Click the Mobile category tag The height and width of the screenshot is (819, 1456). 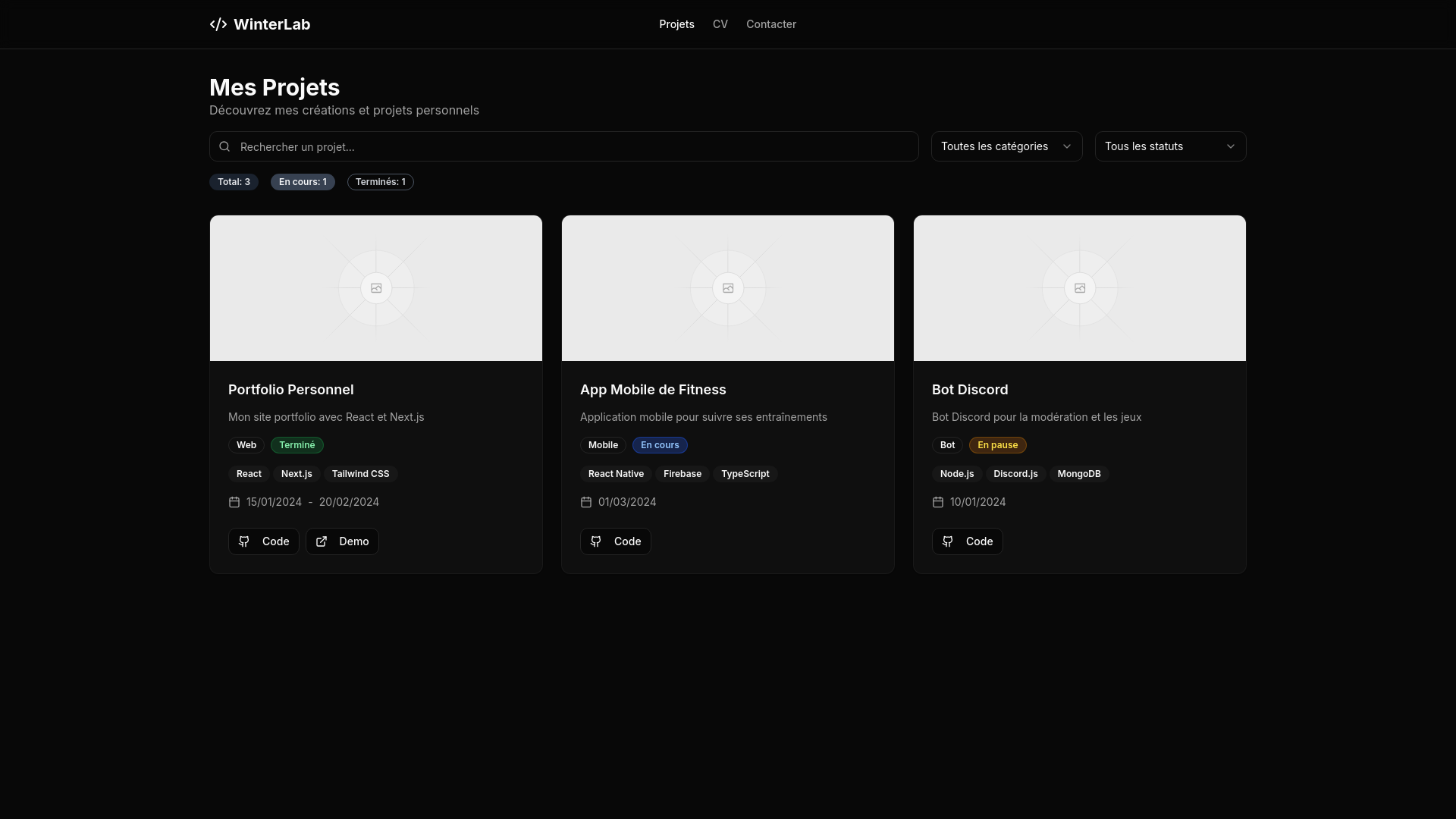click(603, 445)
